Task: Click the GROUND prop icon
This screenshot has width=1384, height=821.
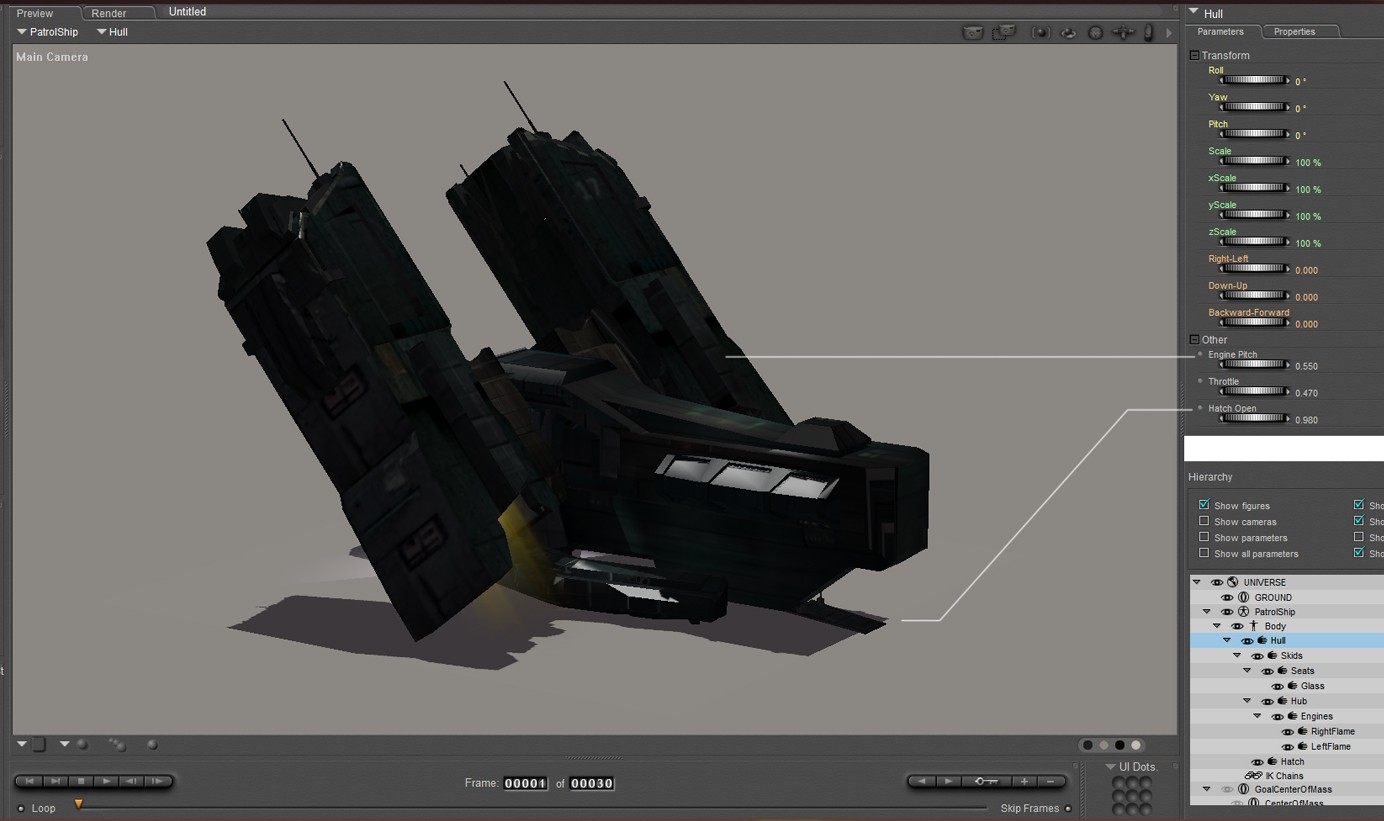Action: coord(1243,597)
